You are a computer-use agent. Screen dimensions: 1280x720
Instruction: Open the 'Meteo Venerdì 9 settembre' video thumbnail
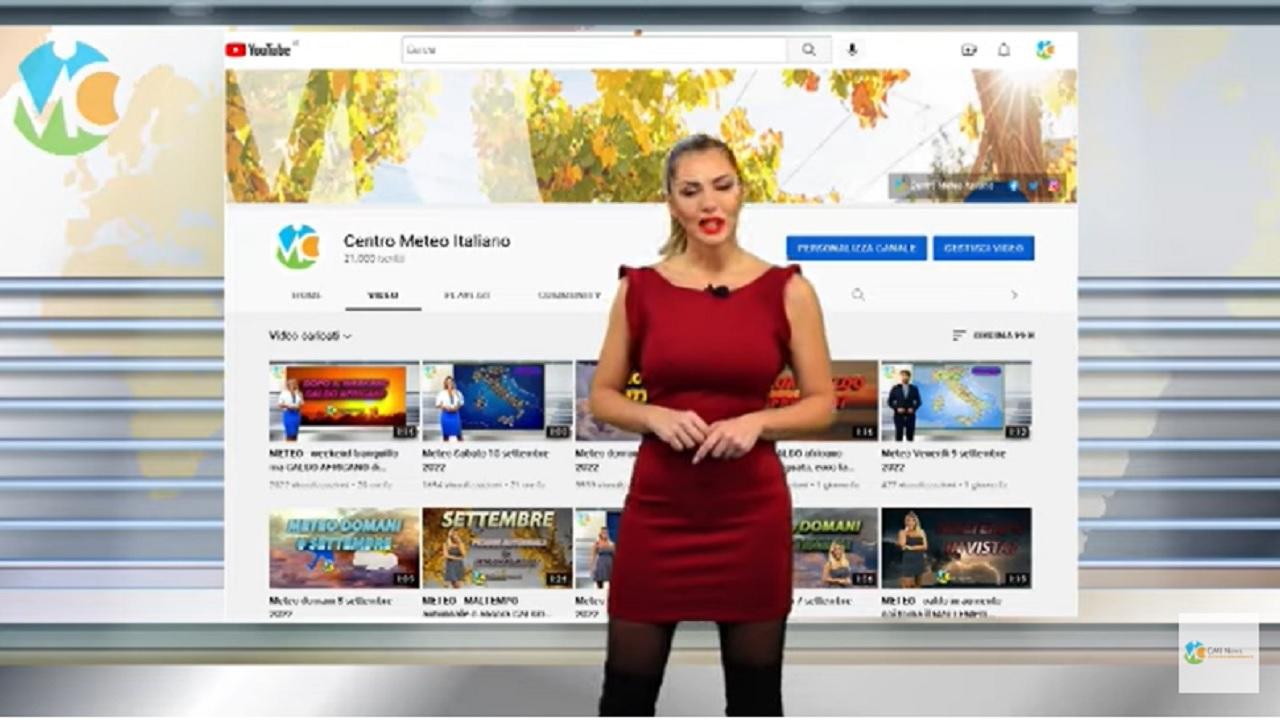[x=956, y=401]
